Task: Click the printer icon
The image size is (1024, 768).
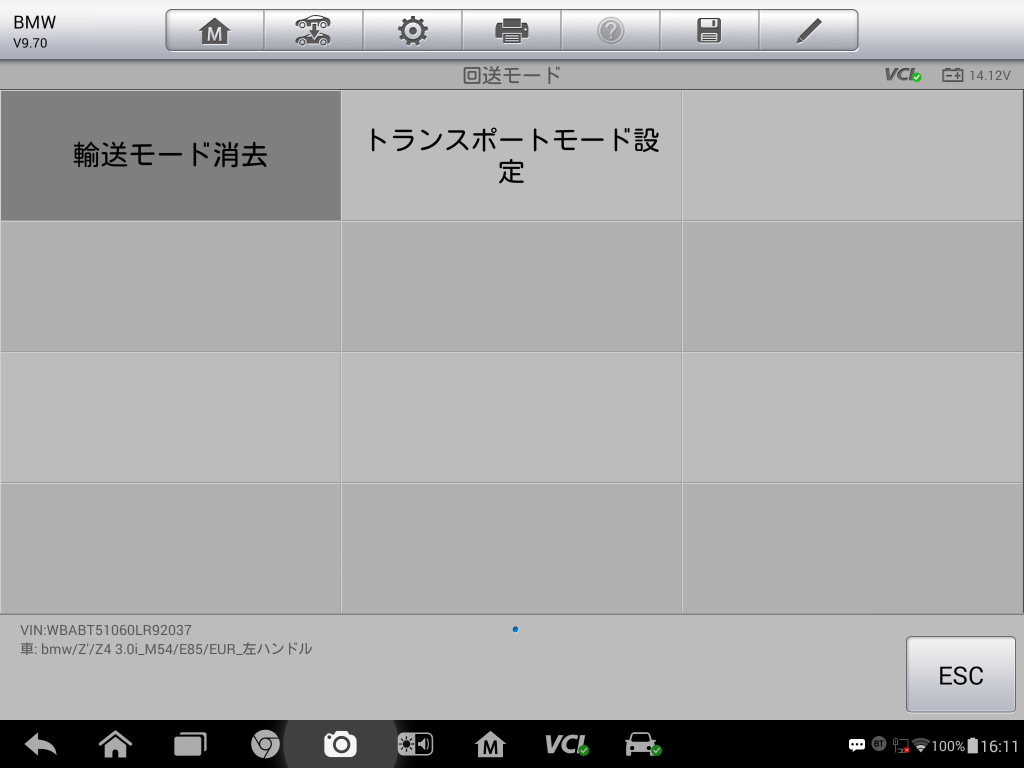Action: (x=511, y=31)
